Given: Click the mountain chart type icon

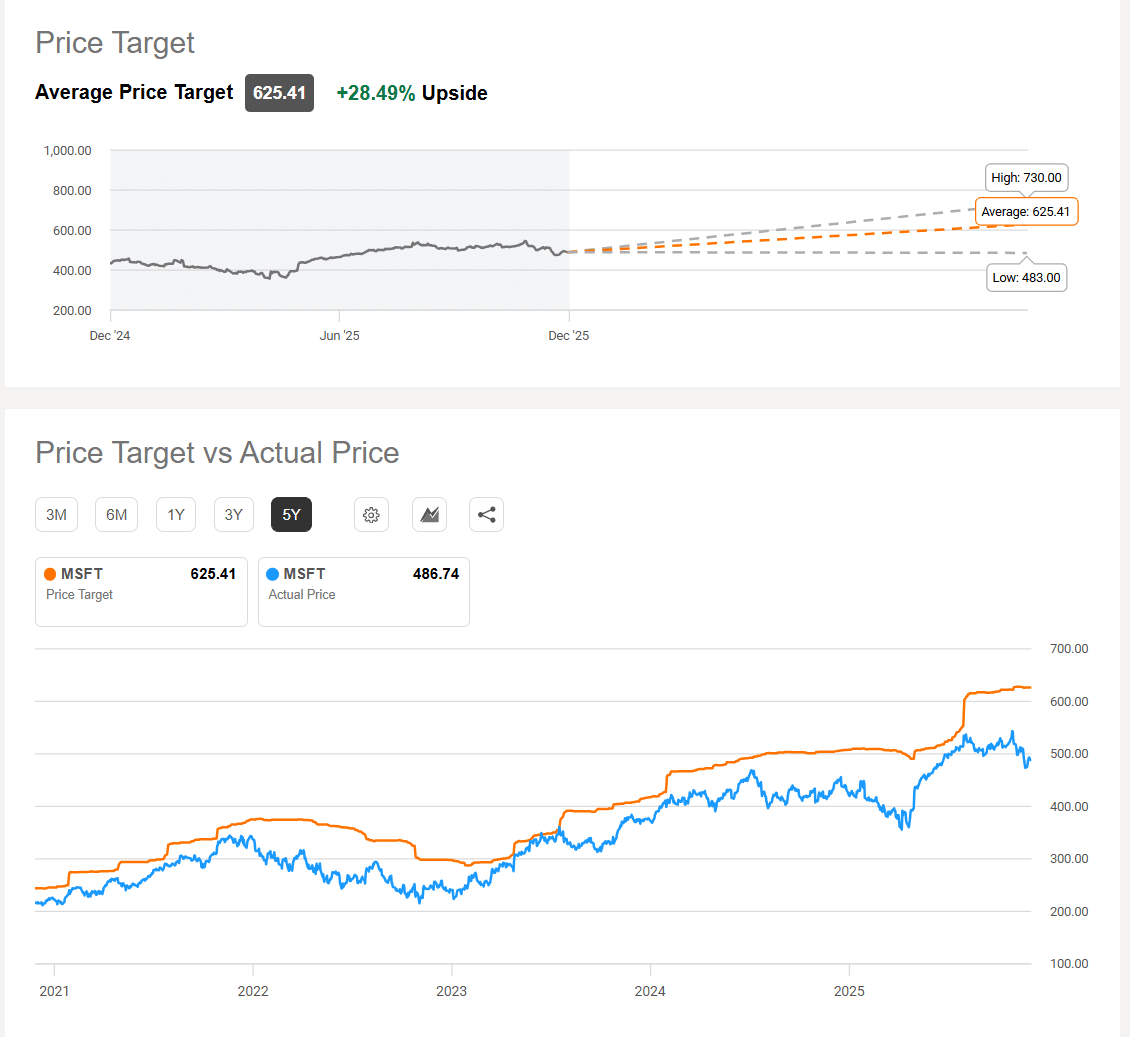Looking at the screenshot, I should pyautogui.click(x=429, y=515).
